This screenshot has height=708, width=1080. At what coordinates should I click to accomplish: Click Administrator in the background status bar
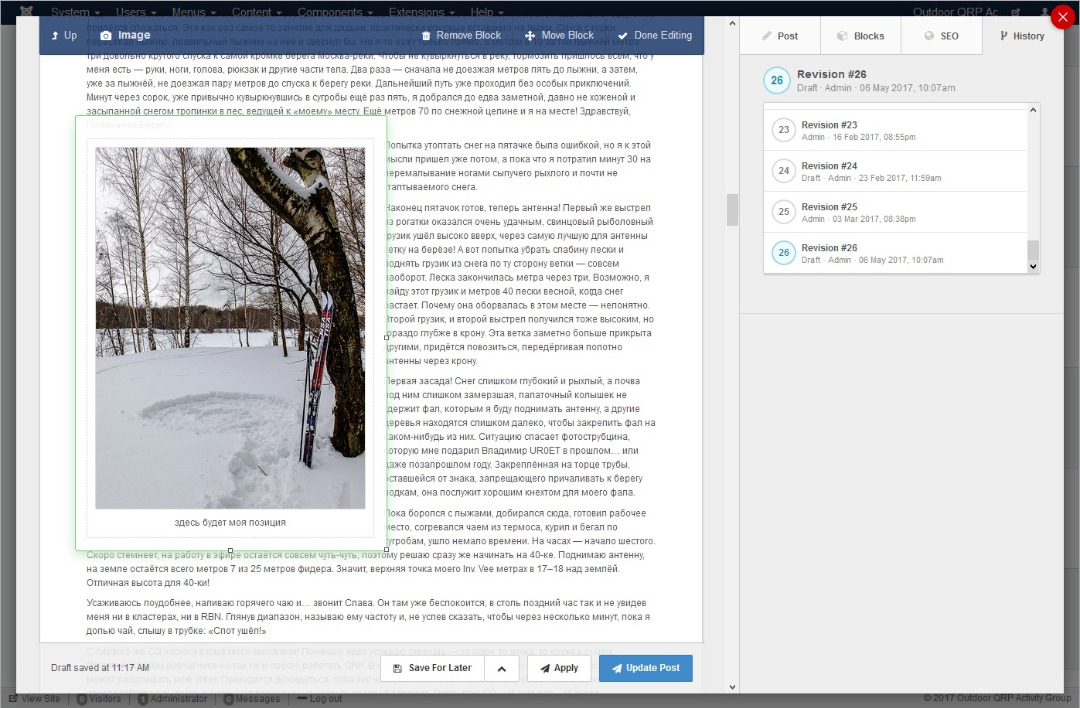click(x=172, y=698)
